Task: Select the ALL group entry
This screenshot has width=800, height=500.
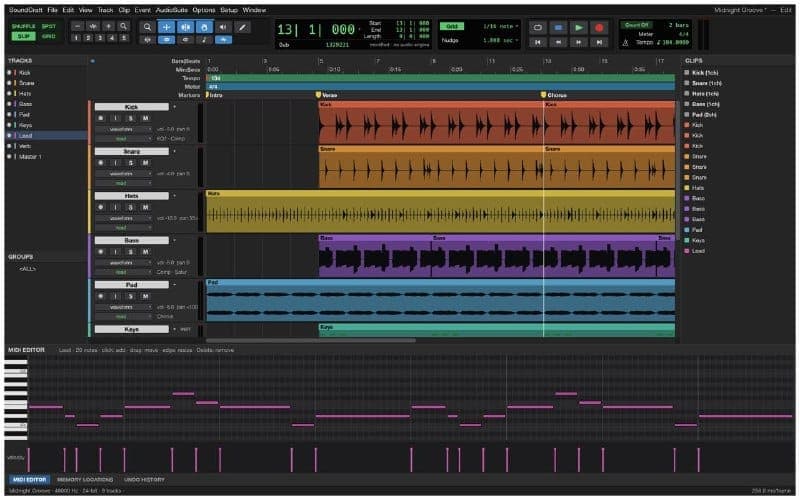Action: coord(28,269)
